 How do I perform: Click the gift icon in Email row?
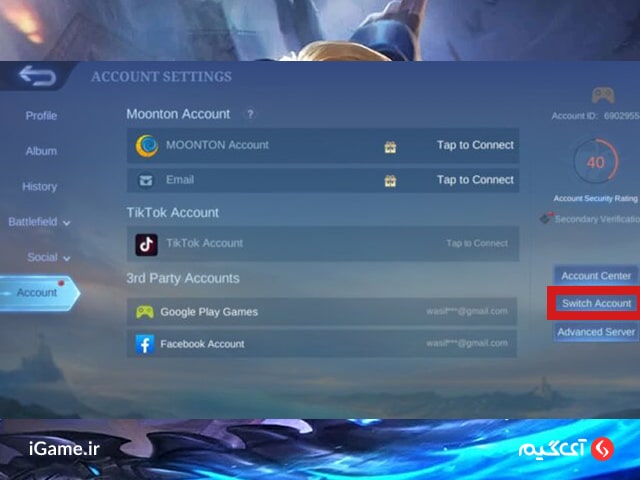pyautogui.click(x=390, y=181)
